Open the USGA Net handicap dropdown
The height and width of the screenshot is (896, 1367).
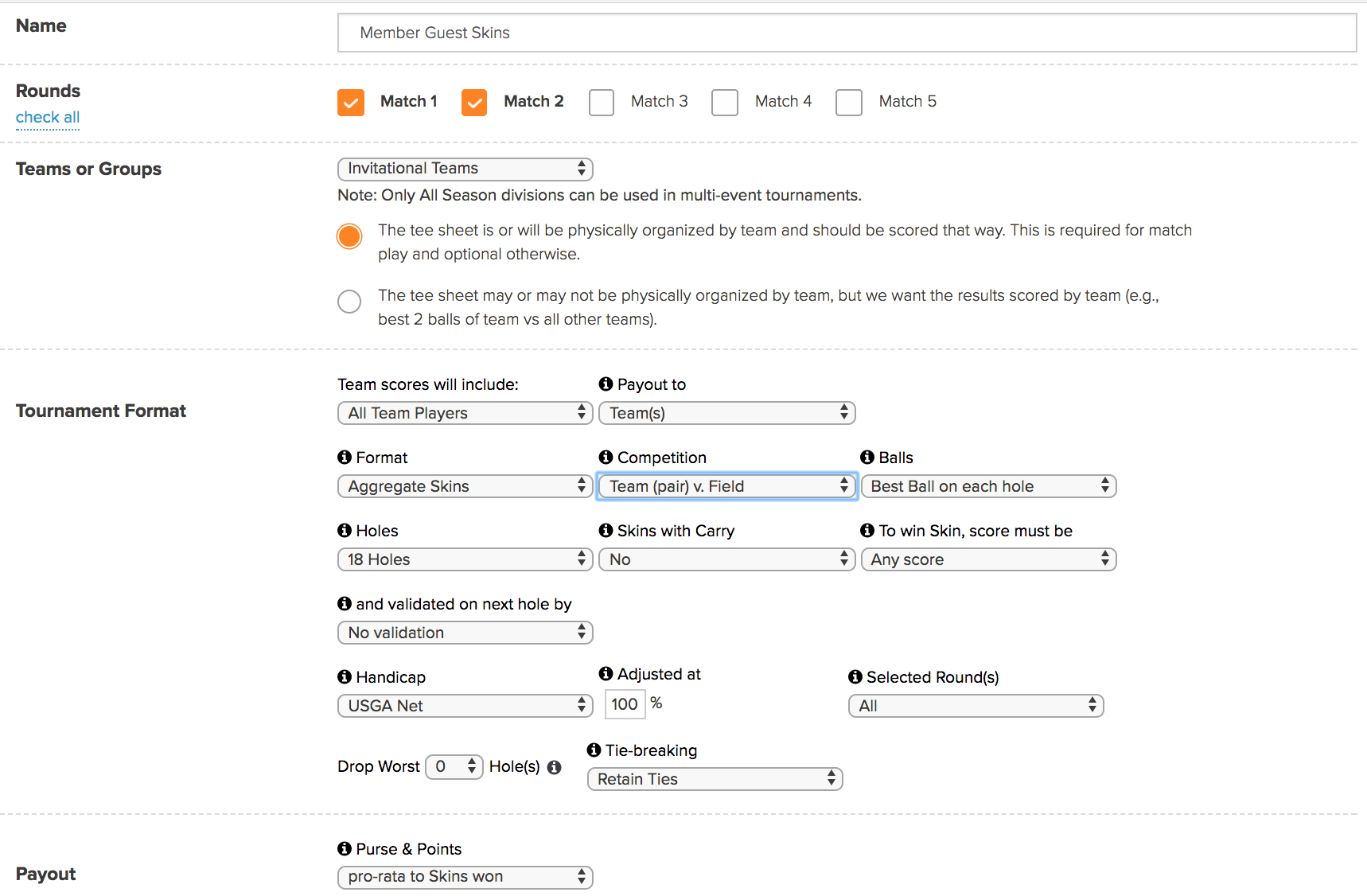coord(465,706)
